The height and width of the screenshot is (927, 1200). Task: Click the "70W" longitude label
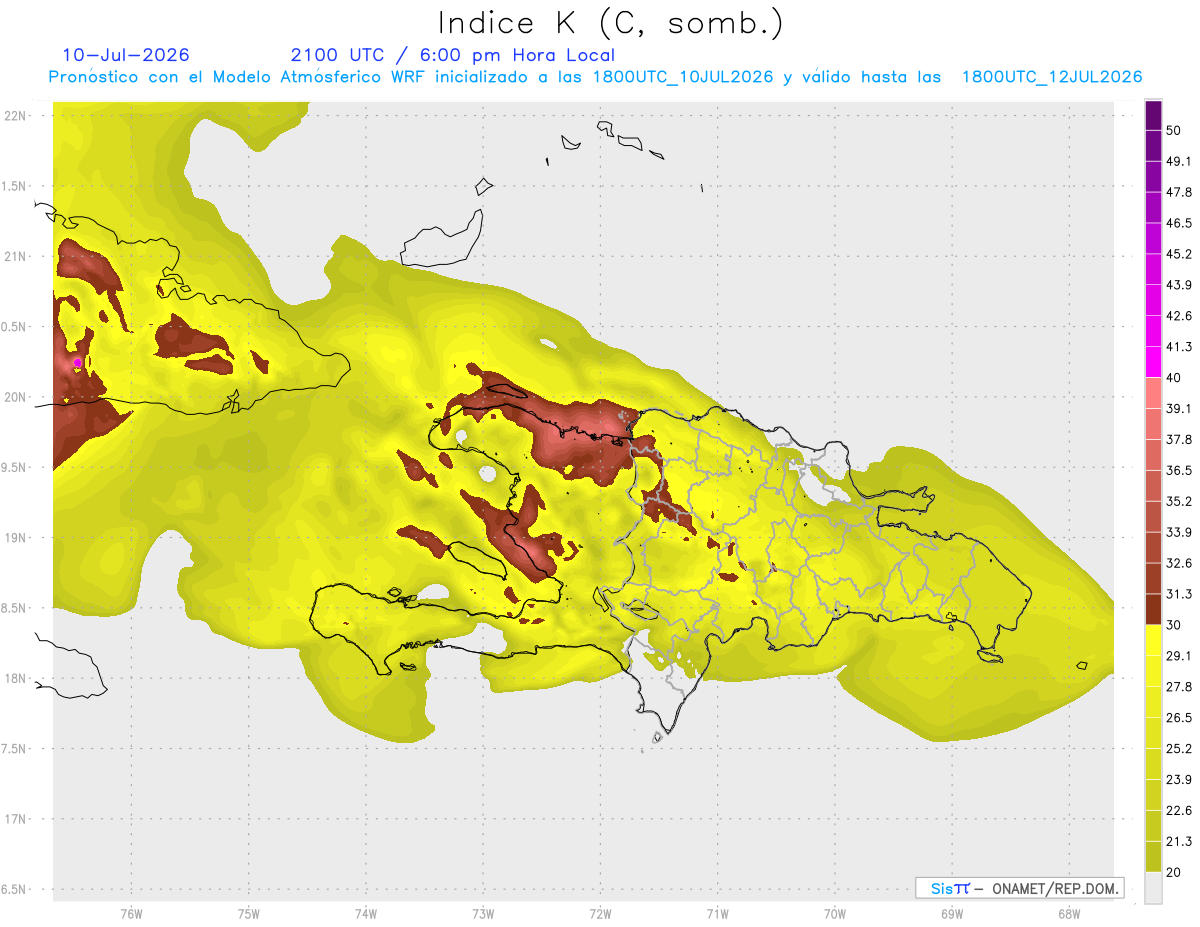(x=835, y=914)
